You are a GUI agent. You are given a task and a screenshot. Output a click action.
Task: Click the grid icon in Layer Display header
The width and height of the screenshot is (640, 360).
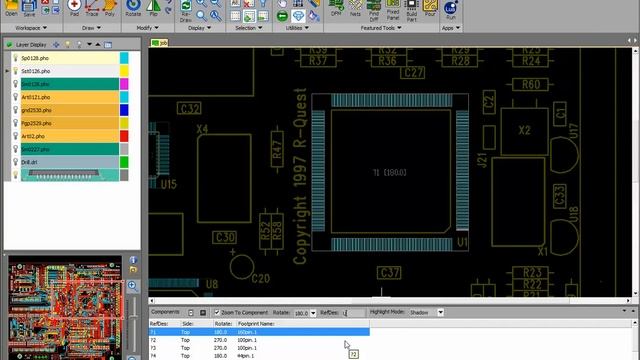point(108,44)
